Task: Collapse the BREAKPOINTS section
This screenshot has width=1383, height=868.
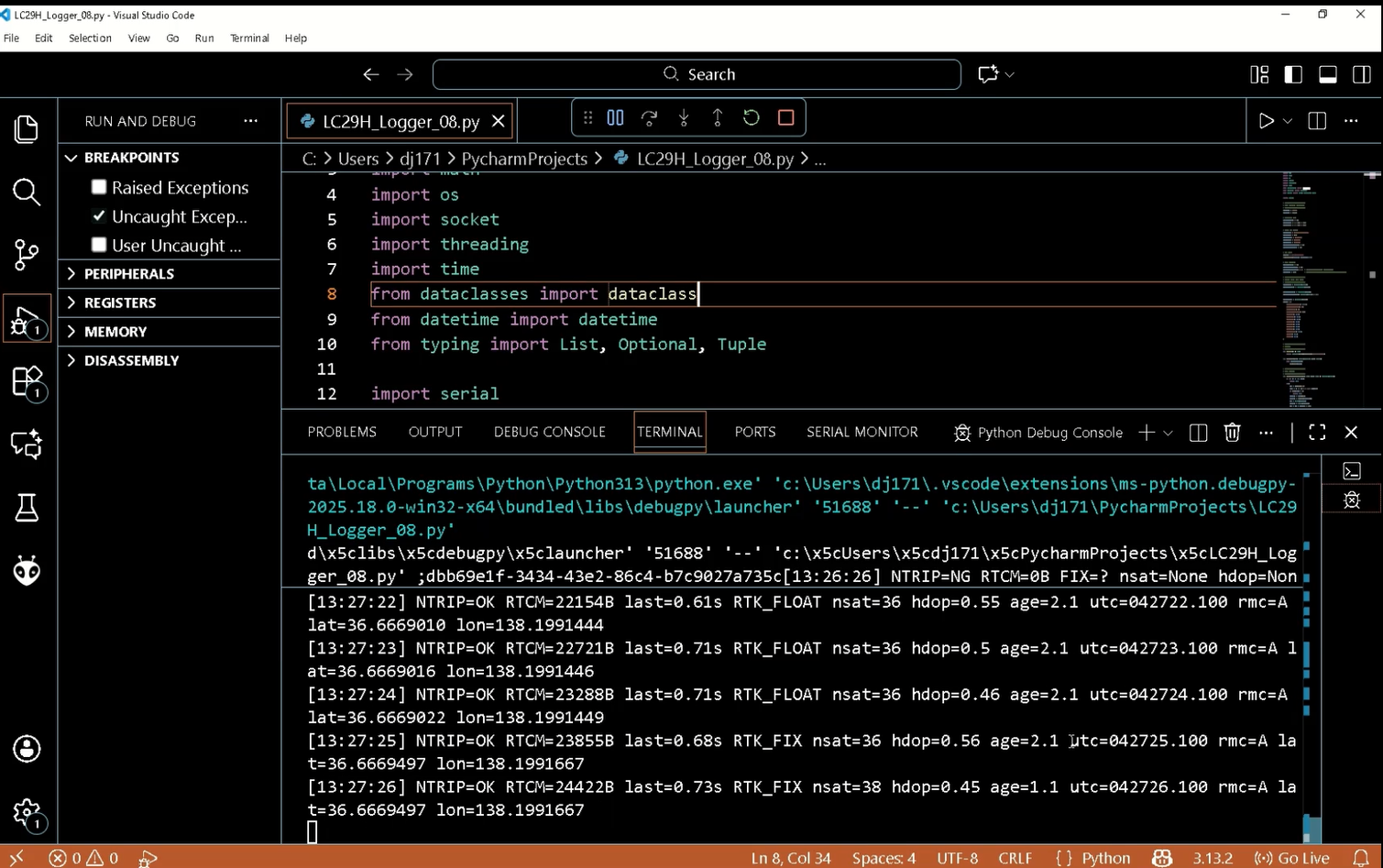Action: [x=131, y=158]
